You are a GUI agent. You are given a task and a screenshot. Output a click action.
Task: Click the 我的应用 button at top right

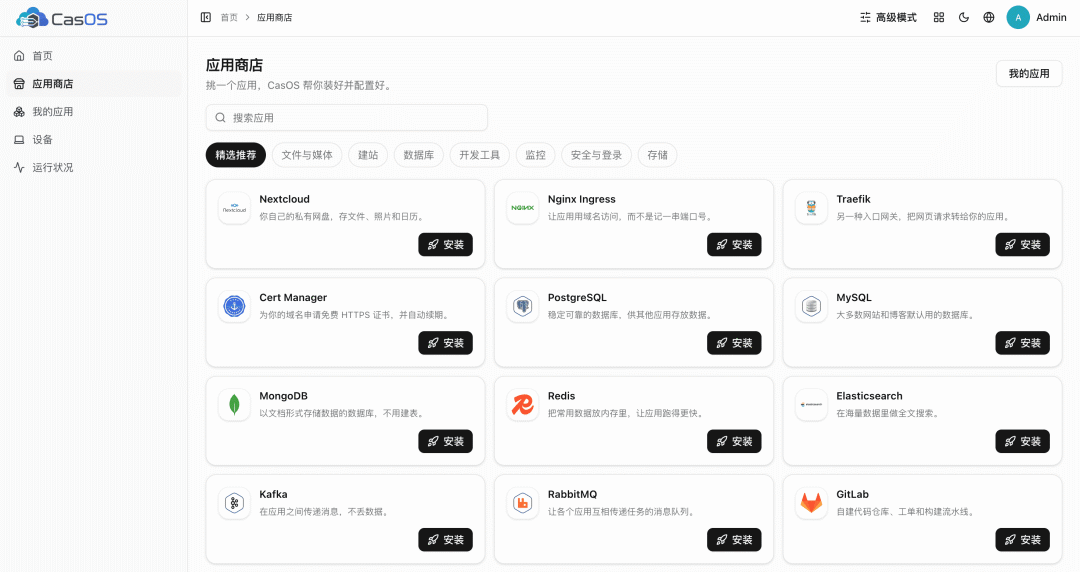pos(1029,74)
